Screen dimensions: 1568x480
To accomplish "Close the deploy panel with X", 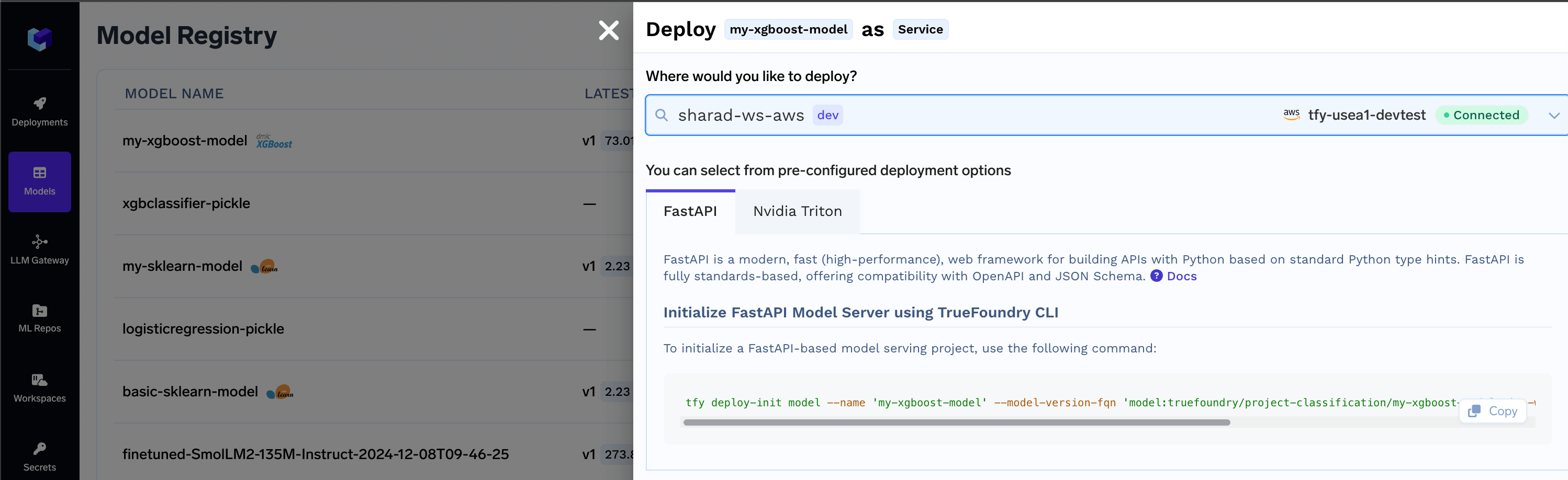I will pyautogui.click(x=608, y=30).
